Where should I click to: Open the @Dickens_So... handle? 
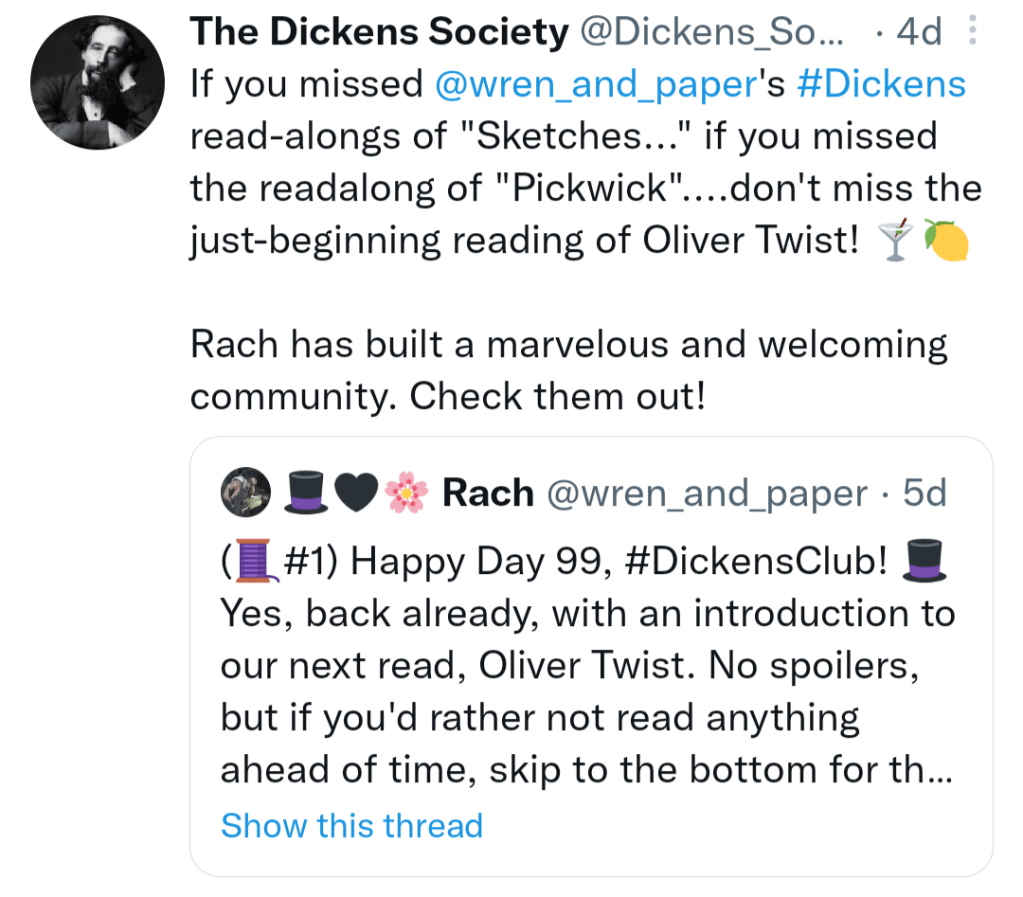point(713,33)
